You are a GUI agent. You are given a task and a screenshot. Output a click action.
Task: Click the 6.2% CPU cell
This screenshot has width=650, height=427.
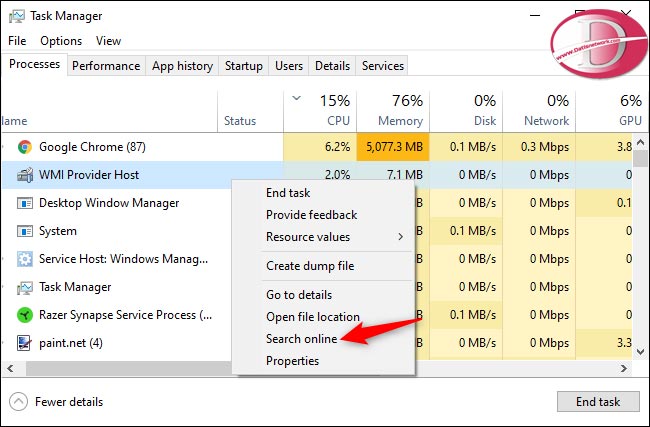[320, 147]
